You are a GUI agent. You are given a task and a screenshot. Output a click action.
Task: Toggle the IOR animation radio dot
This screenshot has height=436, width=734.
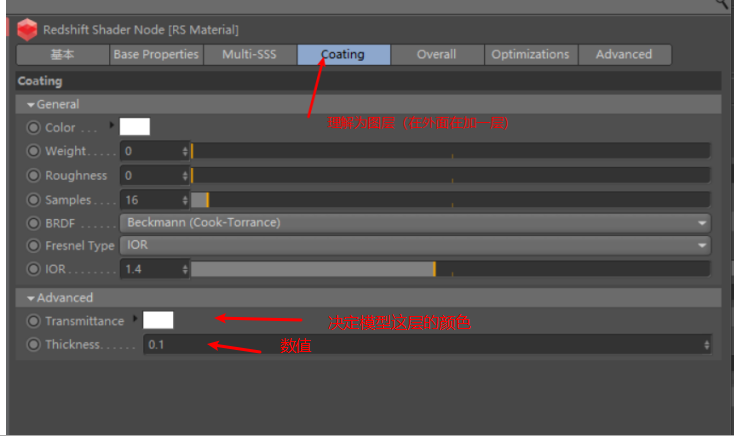coord(33,269)
